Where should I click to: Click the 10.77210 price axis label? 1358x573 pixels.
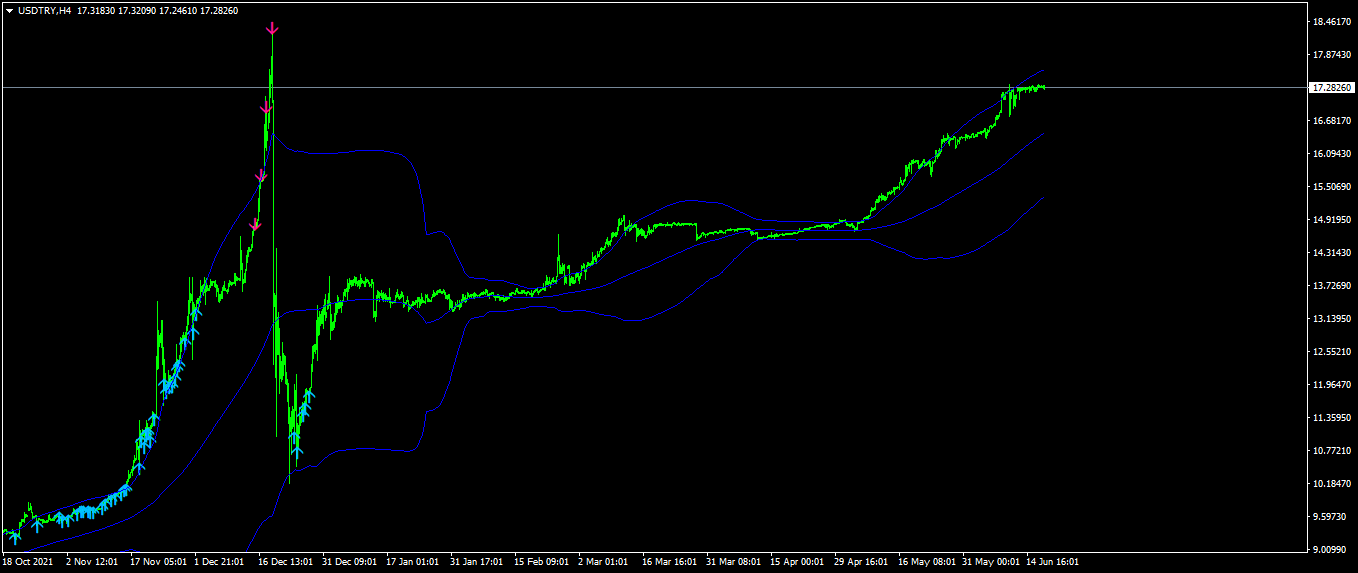pyautogui.click(x=1333, y=451)
